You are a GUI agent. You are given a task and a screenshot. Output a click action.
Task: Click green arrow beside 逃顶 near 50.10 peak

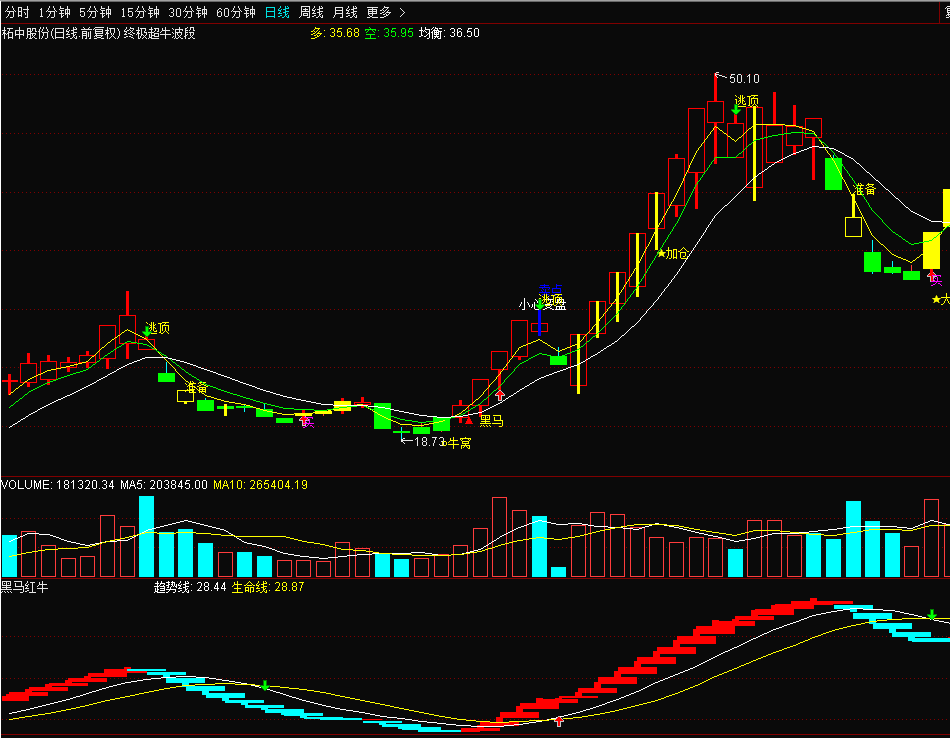pos(736,110)
